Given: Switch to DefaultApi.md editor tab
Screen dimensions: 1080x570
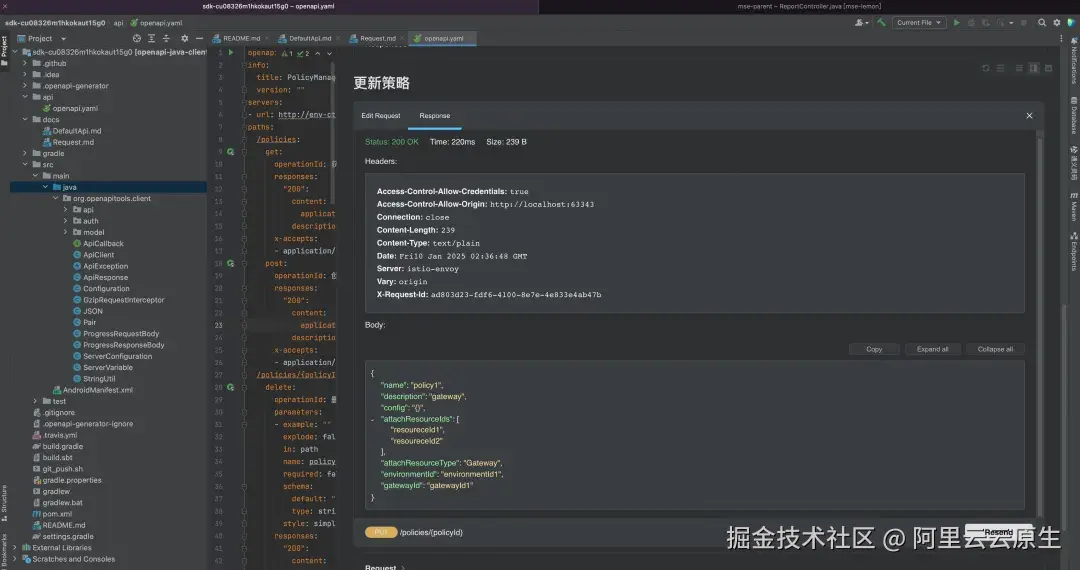Looking at the screenshot, I should pos(309,39).
